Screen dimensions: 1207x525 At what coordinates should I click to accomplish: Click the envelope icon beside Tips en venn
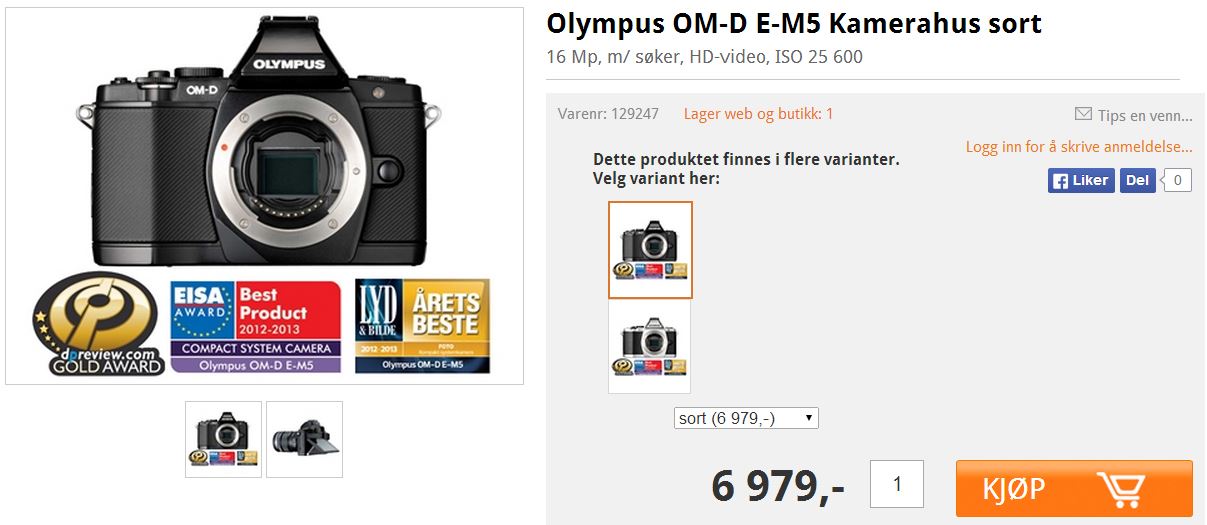[x=1082, y=114]
